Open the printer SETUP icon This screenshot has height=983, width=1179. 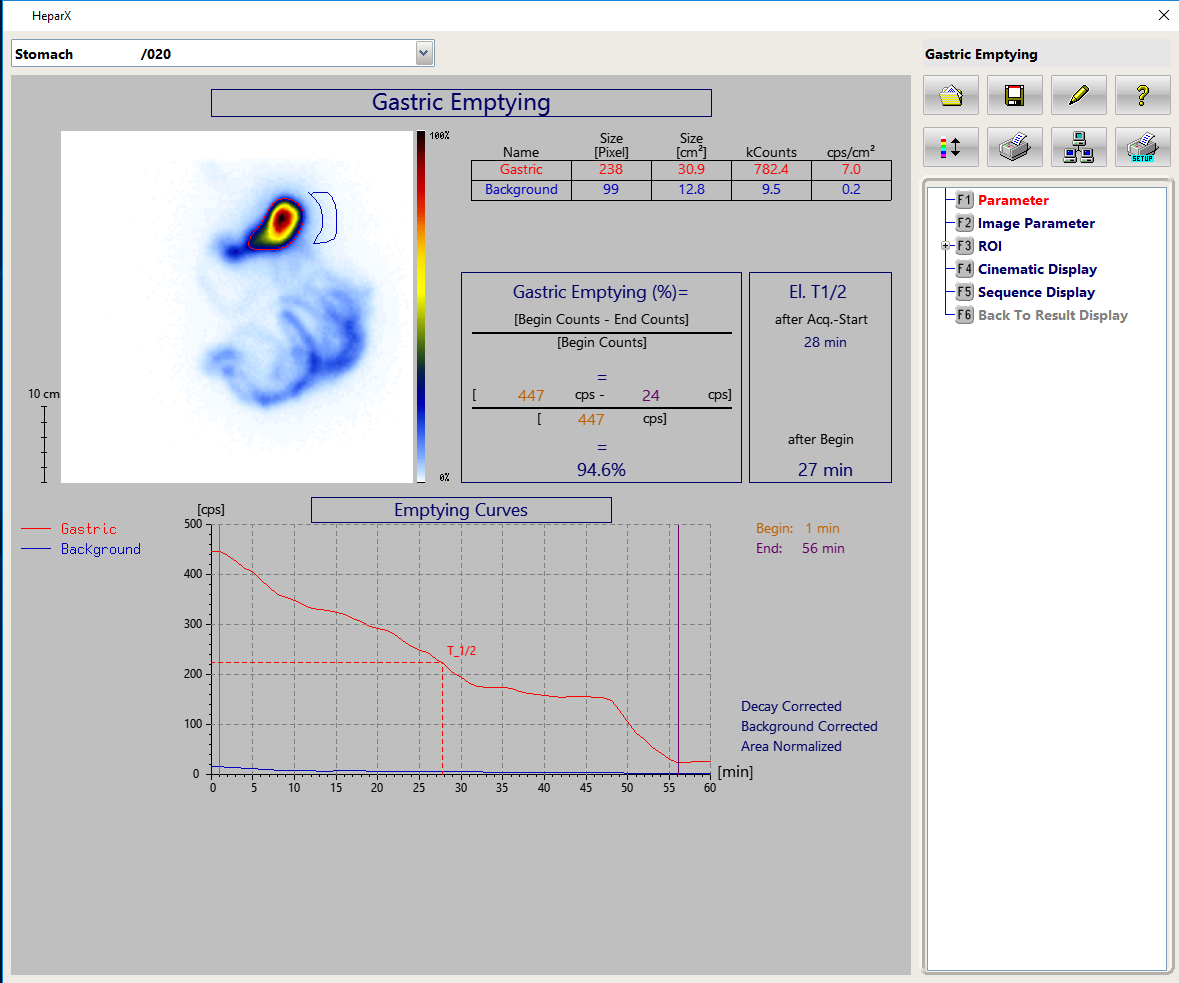click(x=1142, y=147)
